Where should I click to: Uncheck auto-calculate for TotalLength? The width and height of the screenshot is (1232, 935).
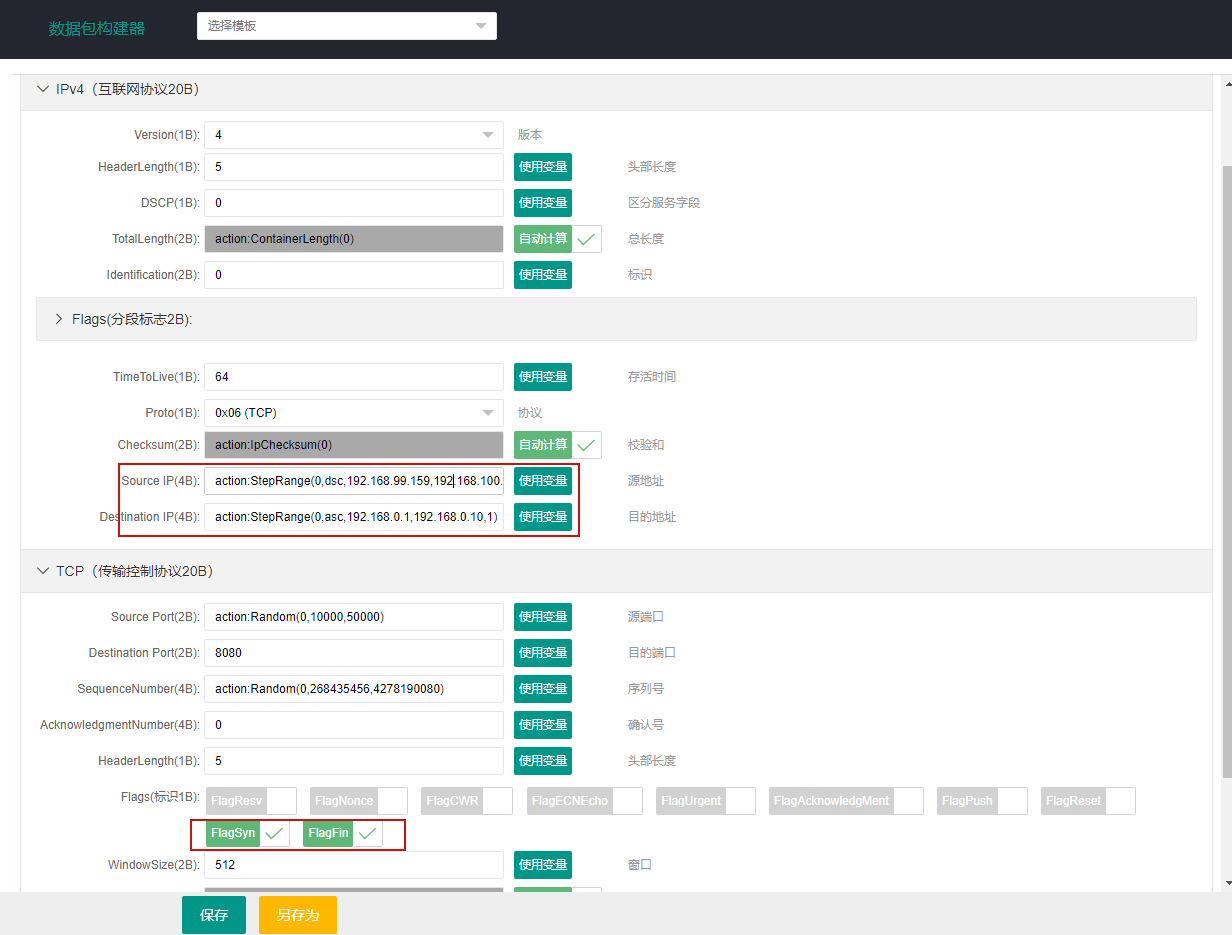586,239
